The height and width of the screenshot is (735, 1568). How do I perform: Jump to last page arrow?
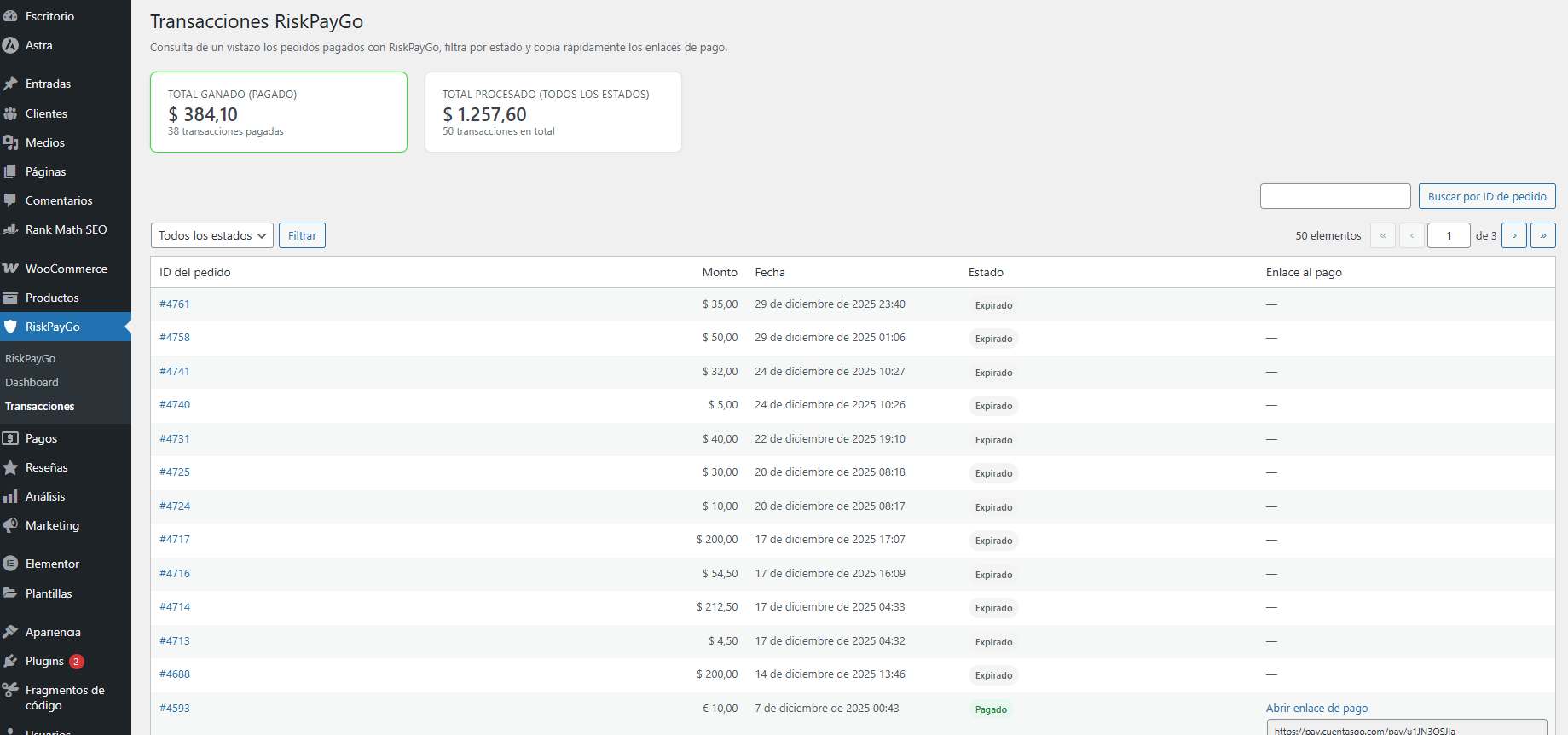(x=1543, y=235)
